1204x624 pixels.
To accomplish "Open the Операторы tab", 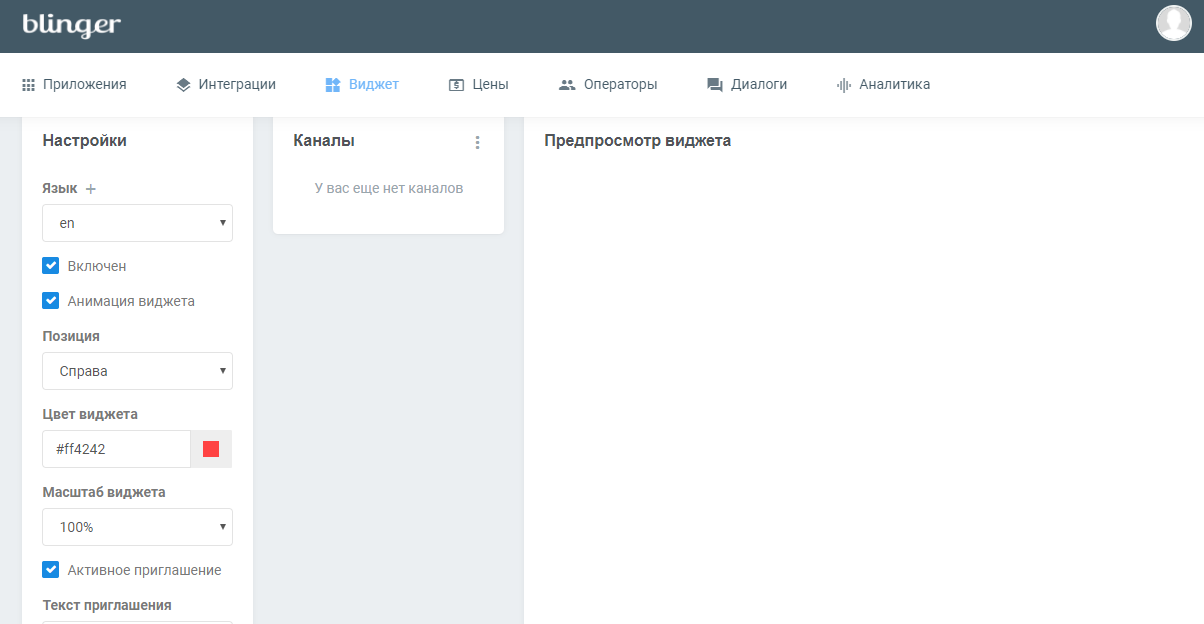I will 608,85.
